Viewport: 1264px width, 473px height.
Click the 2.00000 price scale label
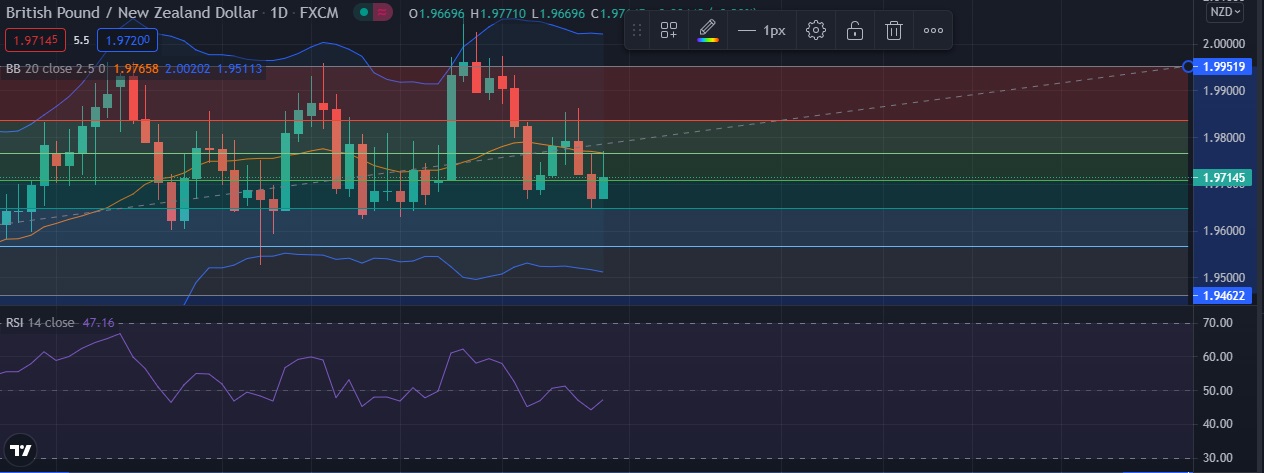point(1224,44)
